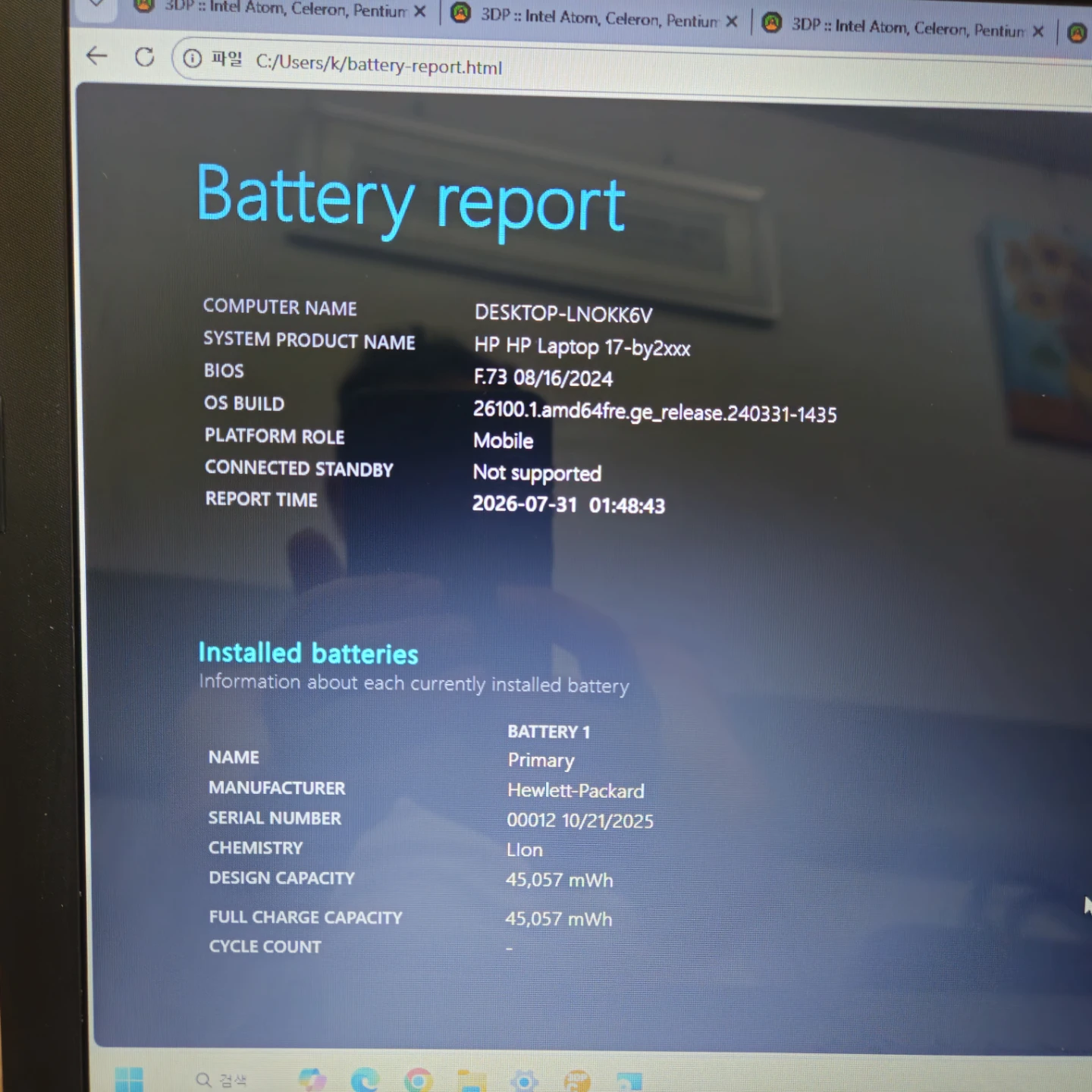Close the third 3DP Intel Atom tab
Viewport: 1092px width, 1092px height.
pyautogui.click(x=1038, y=31)
